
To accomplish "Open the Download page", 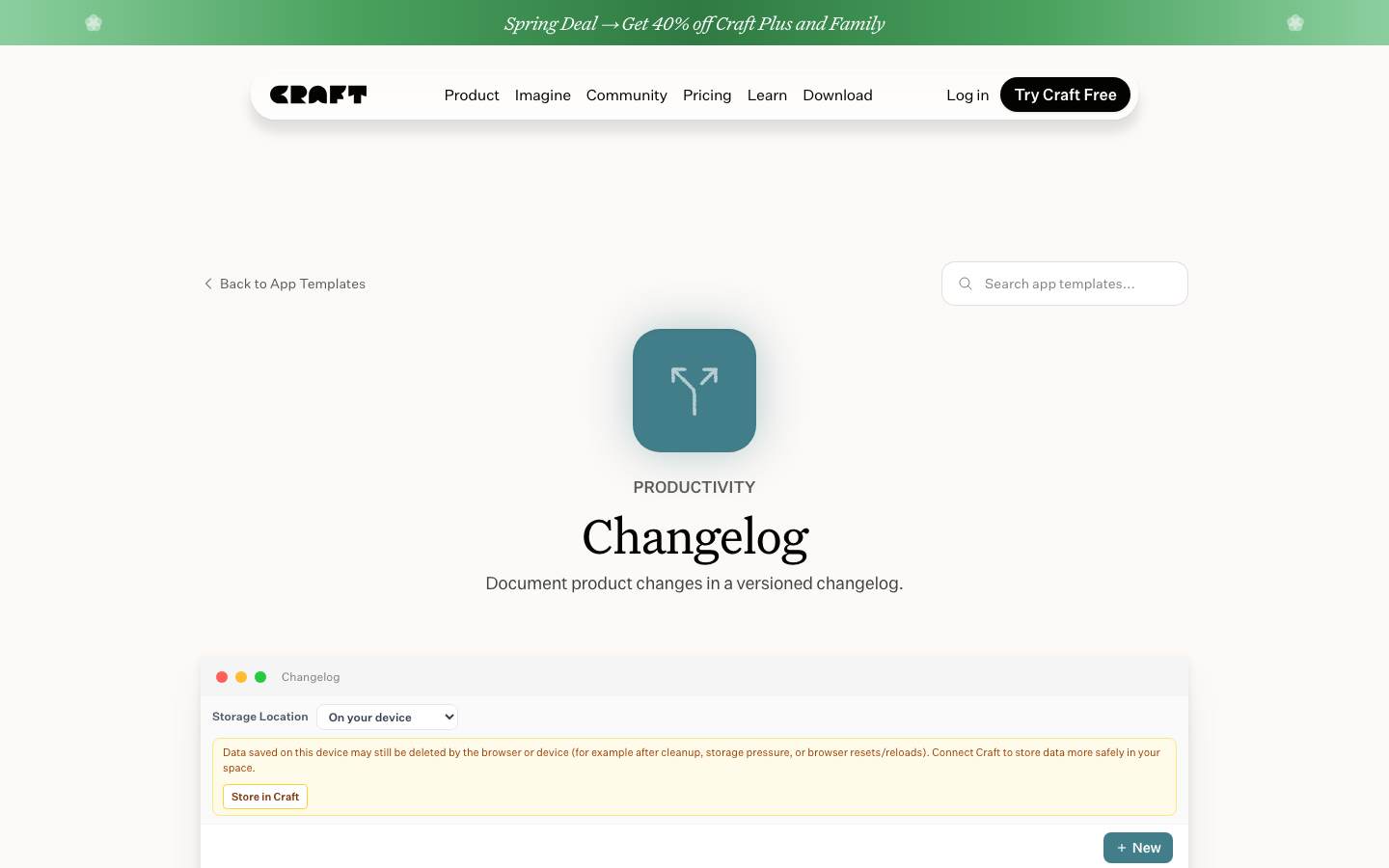I will click(x=837, y=95).
